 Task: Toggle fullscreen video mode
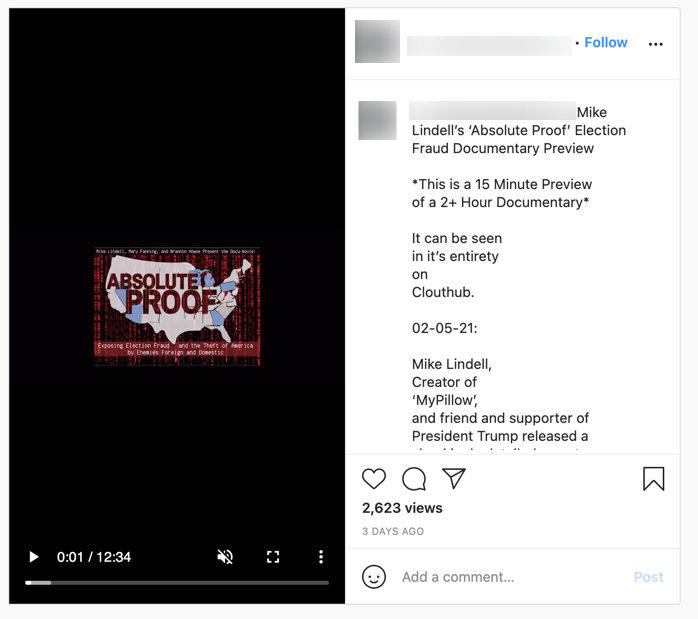pos(273,557)
